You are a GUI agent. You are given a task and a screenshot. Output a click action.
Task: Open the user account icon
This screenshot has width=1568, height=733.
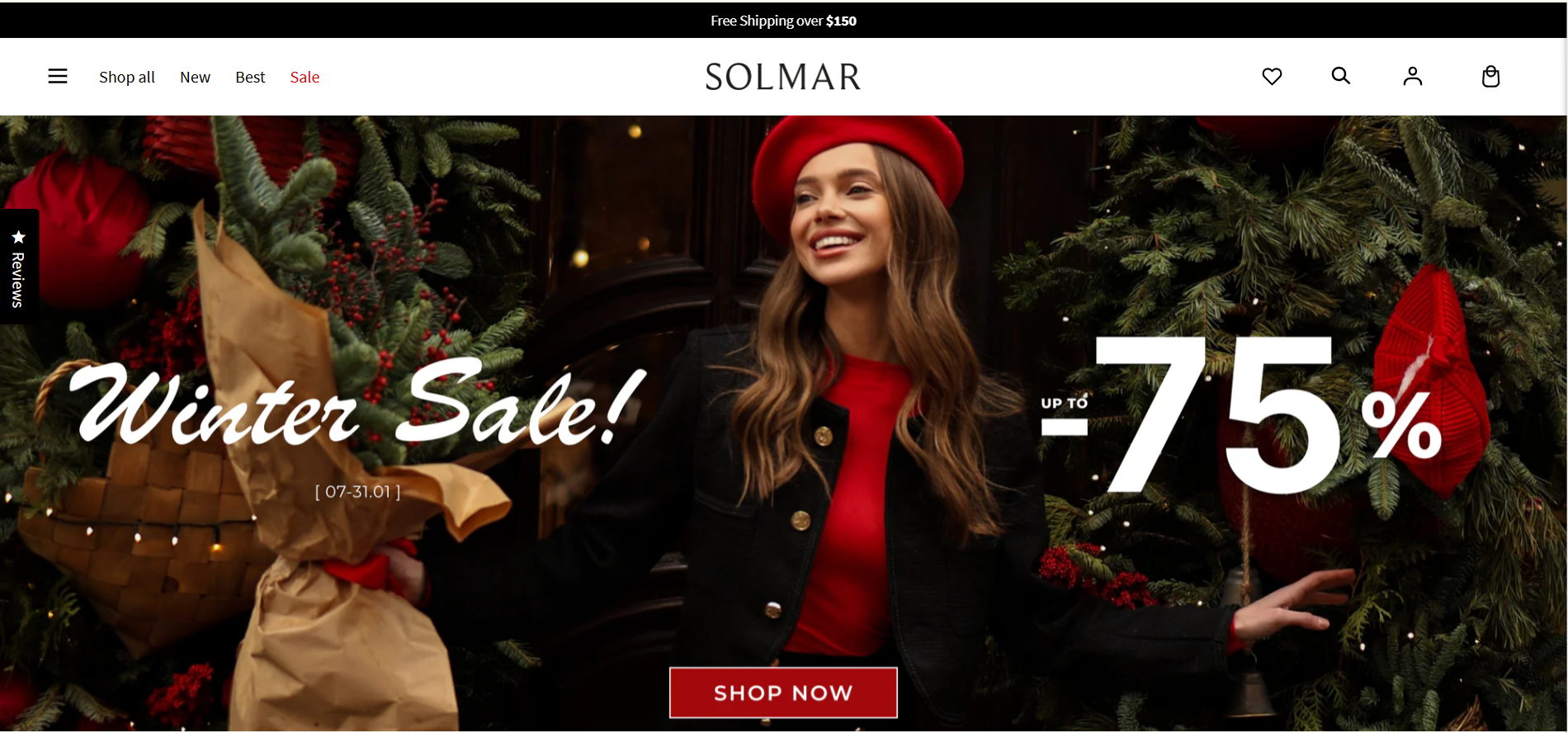pyautogui.click(x=1413, y=77)
